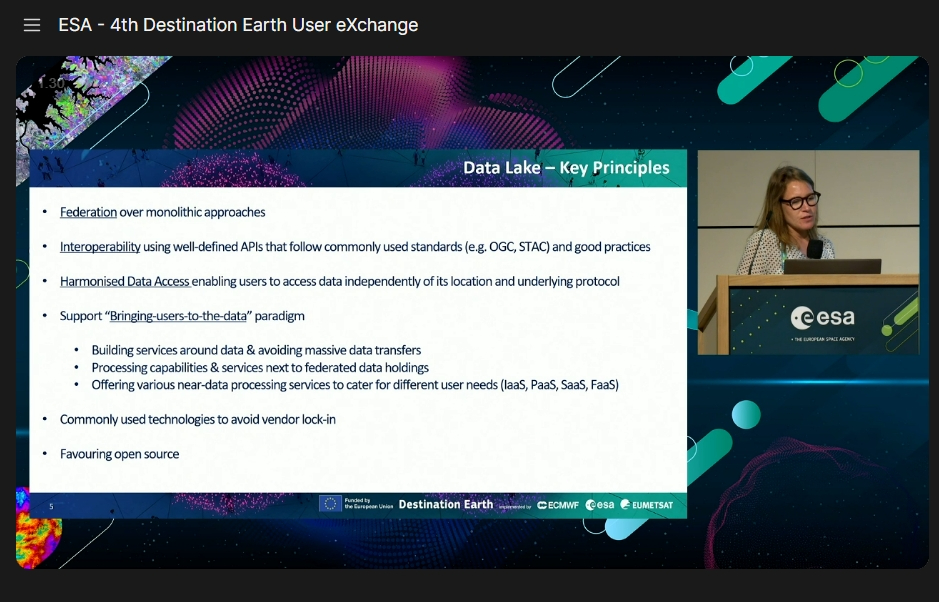The image size is (939, 602).
Task: Click the slide number 5 in footer
Action: [51, 507]
